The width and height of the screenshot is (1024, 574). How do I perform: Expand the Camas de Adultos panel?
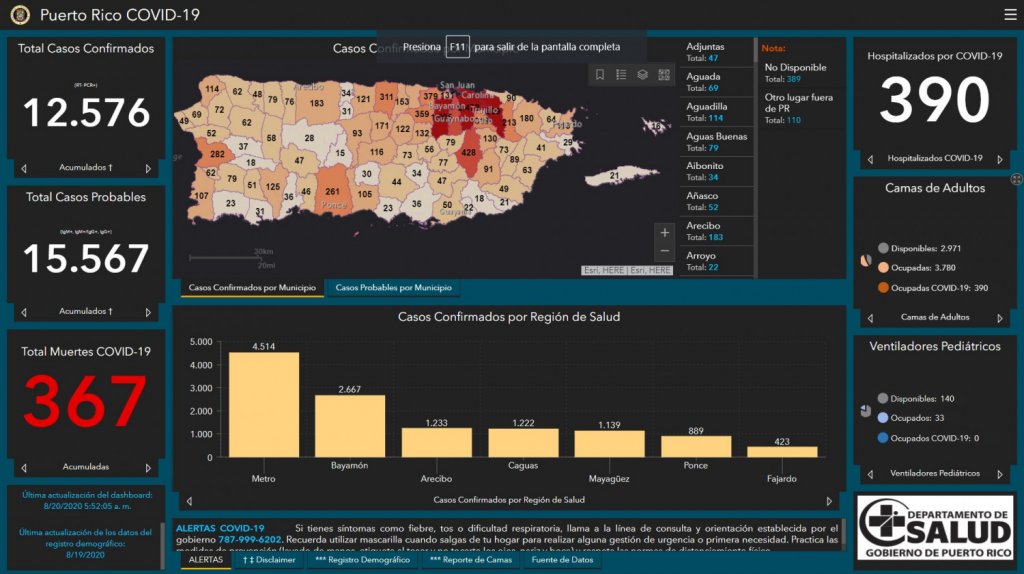pyautogui.click(x=1016, y=179)
